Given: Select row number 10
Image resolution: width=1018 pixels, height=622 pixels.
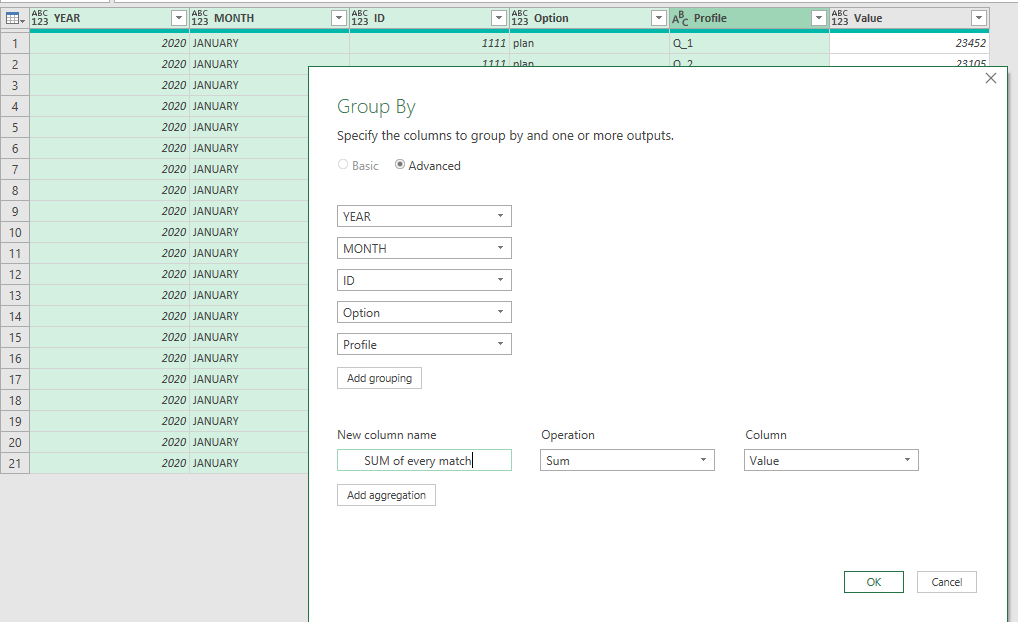Looking at the screenshot, I should [x=15, y=232].
